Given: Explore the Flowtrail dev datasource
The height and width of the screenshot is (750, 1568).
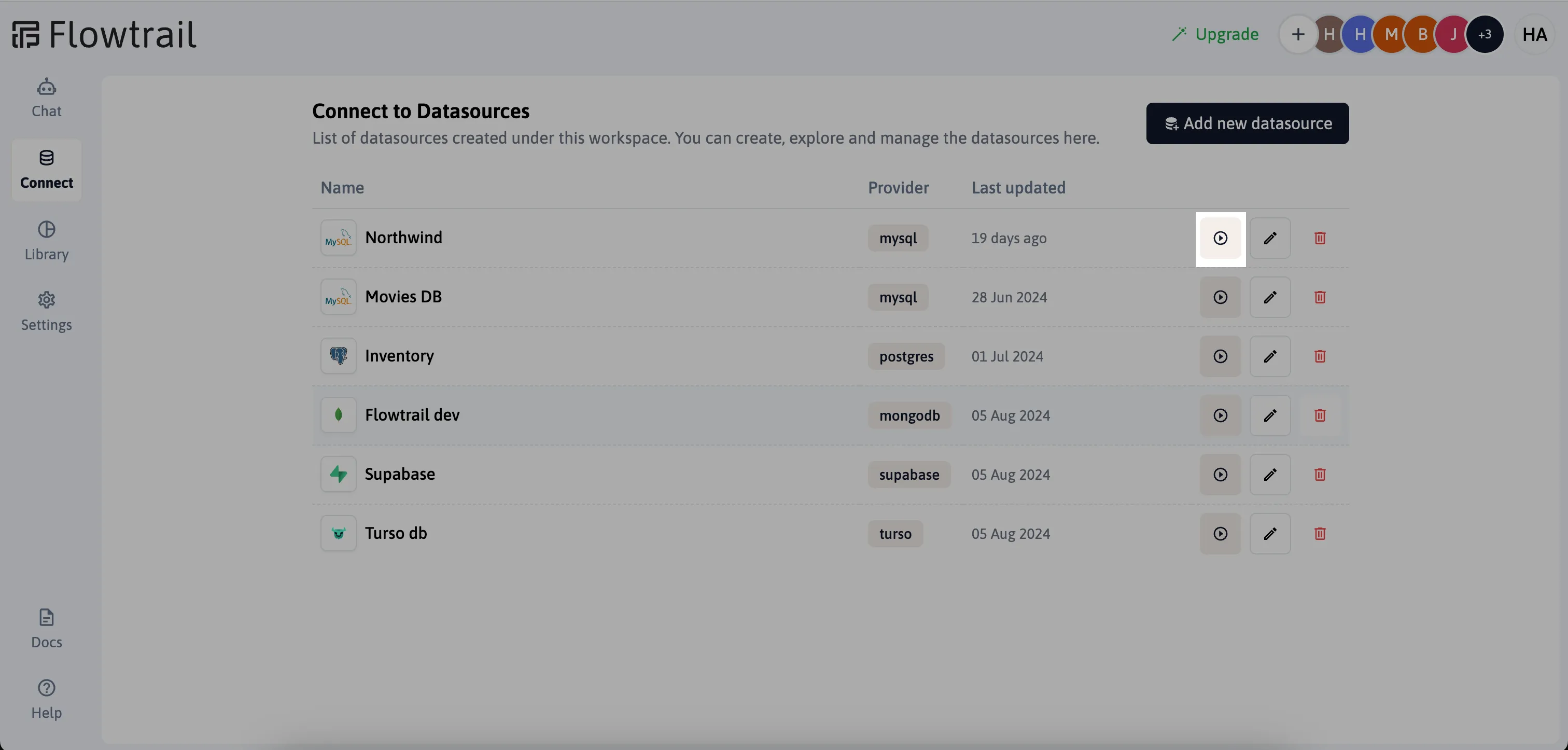Looking at the screenshot, I should 1220,415.
